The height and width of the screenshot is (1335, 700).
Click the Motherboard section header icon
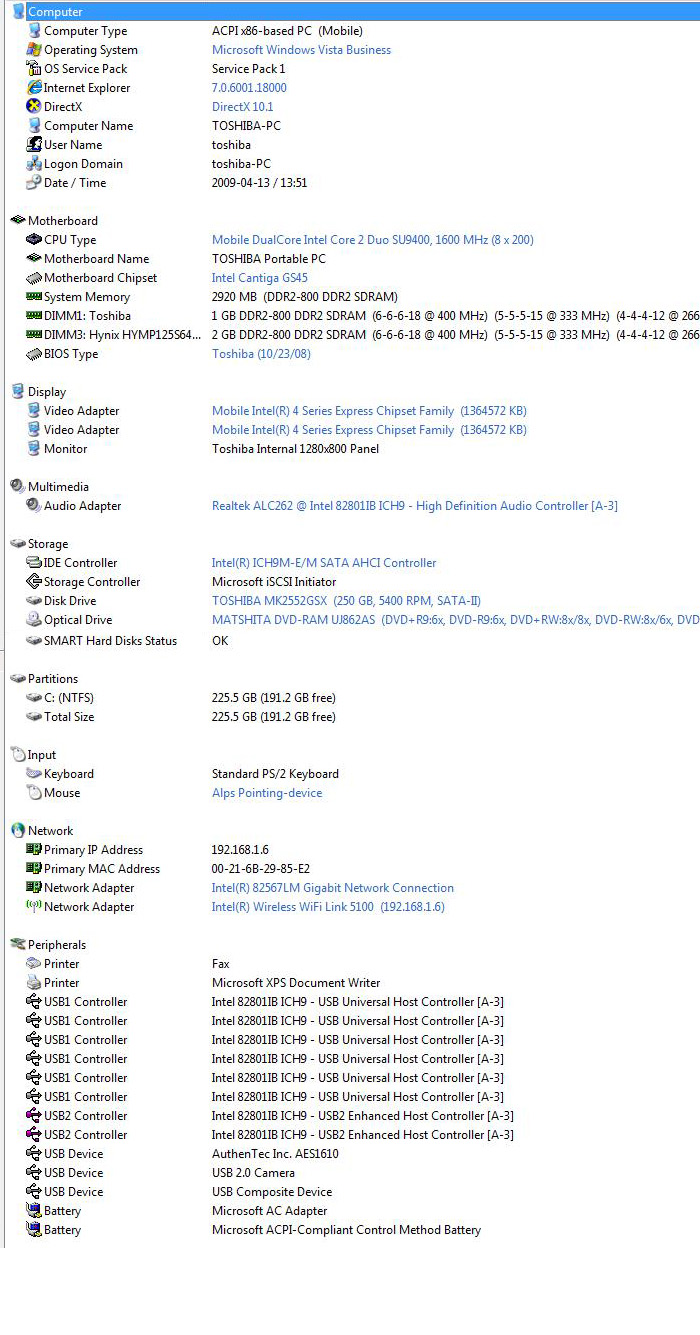pyautogui.click(x=18, y=221)
